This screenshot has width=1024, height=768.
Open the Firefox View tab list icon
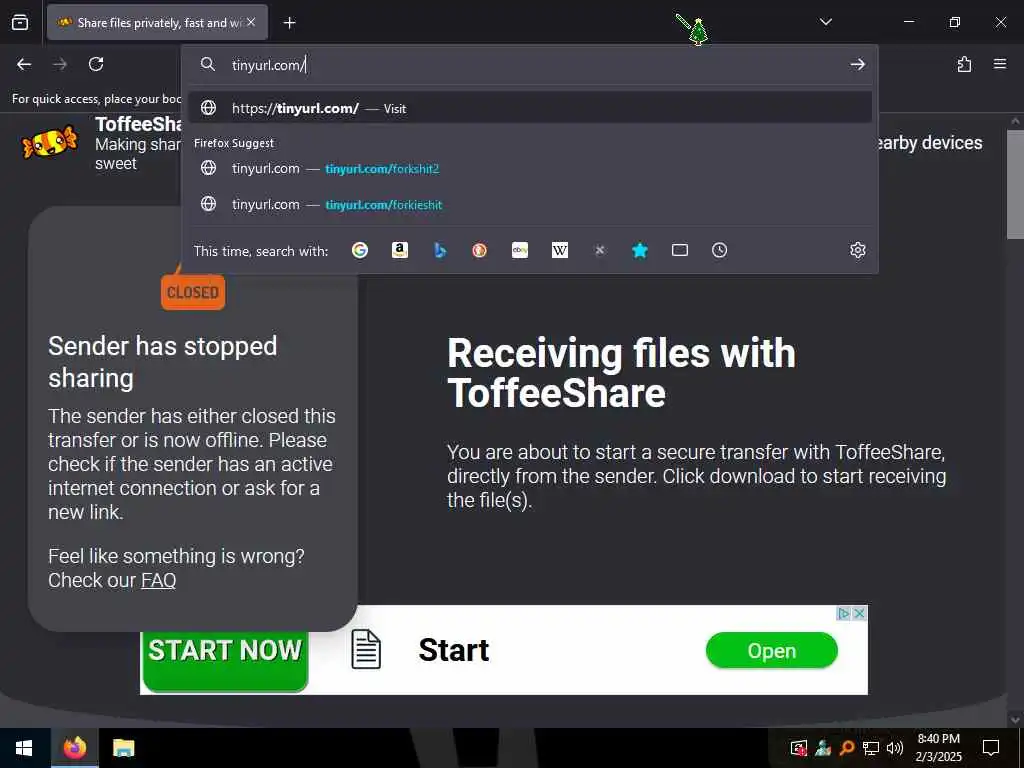(x=20, y=22)
